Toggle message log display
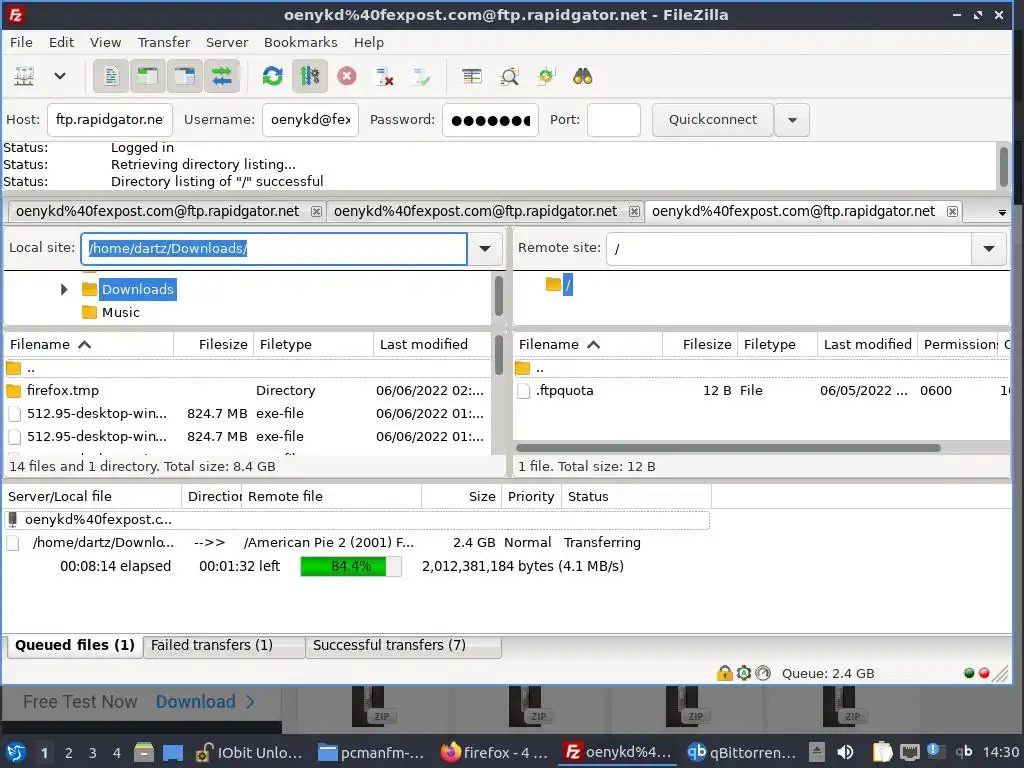The height and width of the screenshot is (768, 1024). 111,76
